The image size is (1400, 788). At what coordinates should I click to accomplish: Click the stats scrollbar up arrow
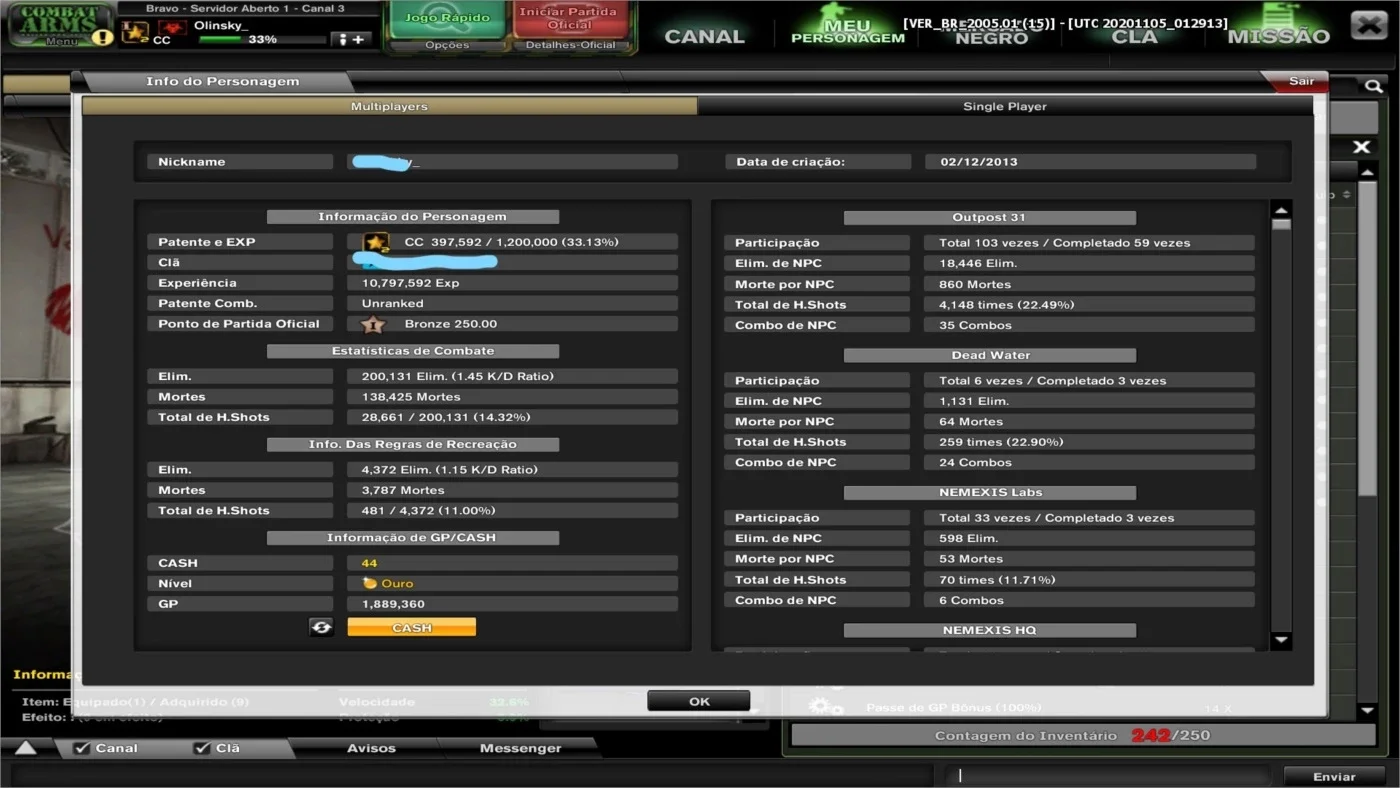(x=1281, y=210)
